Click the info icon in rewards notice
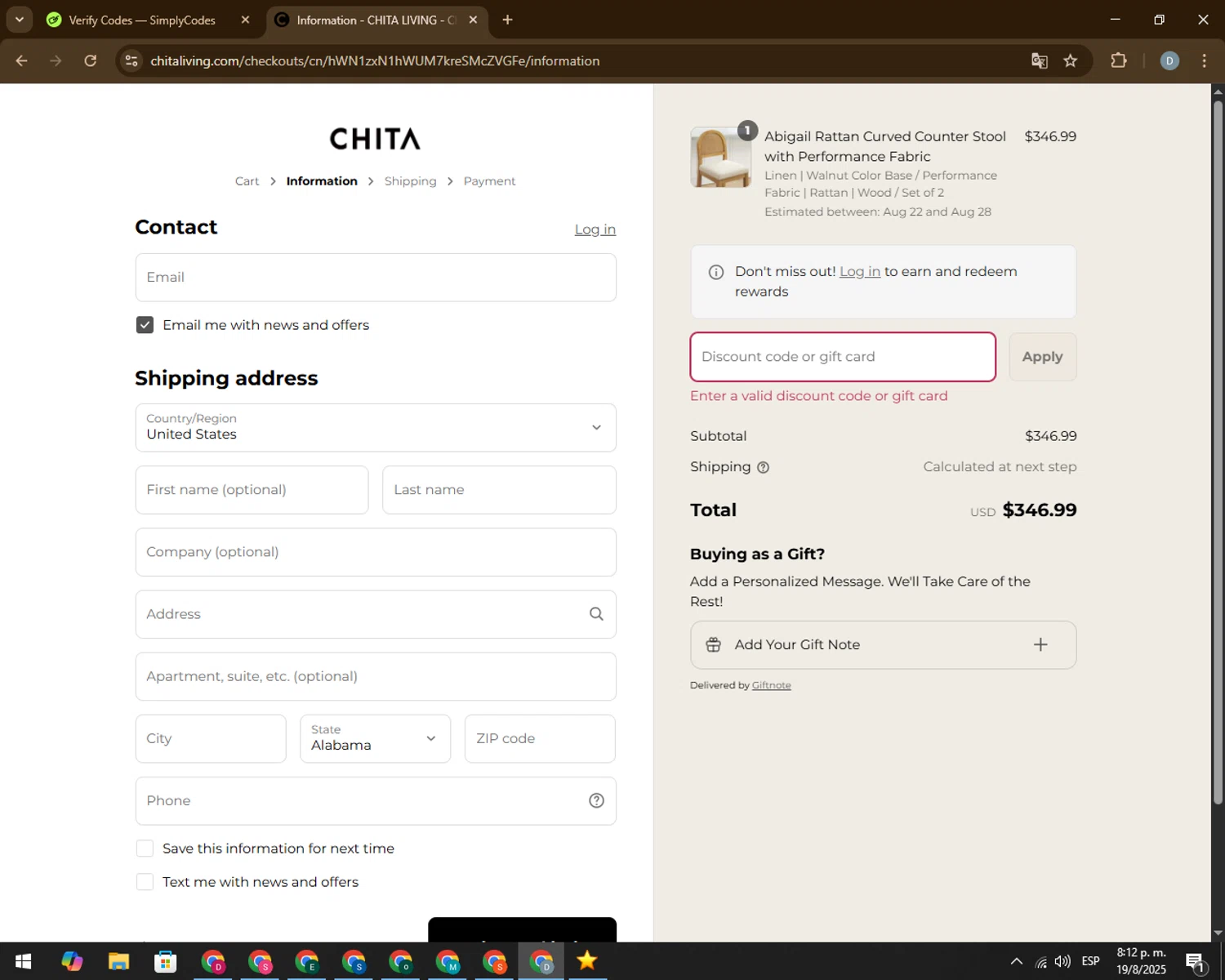1225x980 pixels. [x=716, y=272]
